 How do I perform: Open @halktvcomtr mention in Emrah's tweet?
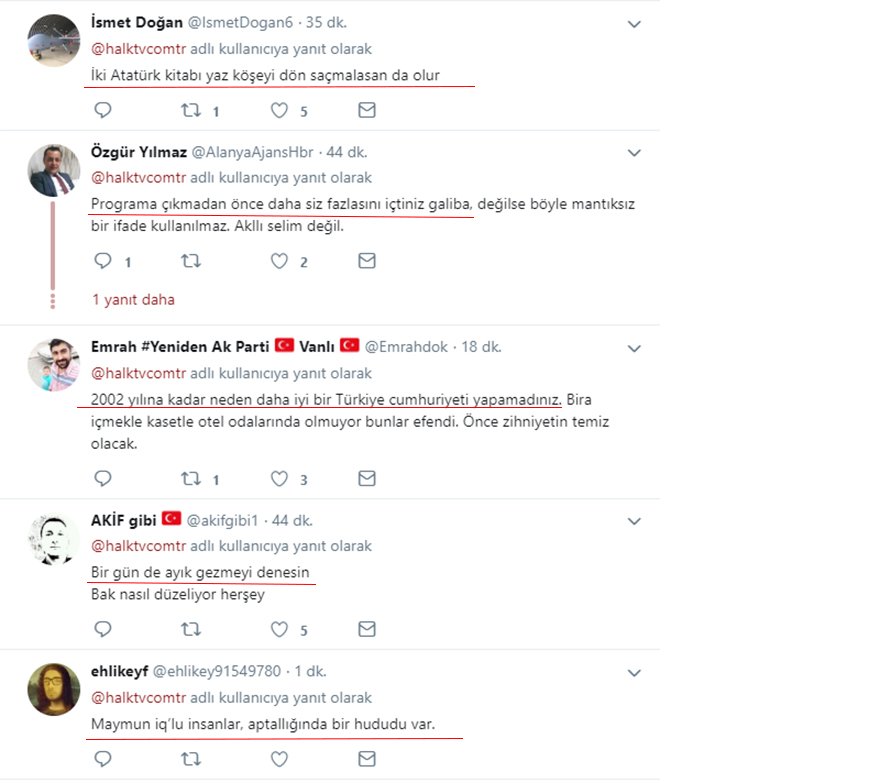pyautogui.click(x=138, y=373)
